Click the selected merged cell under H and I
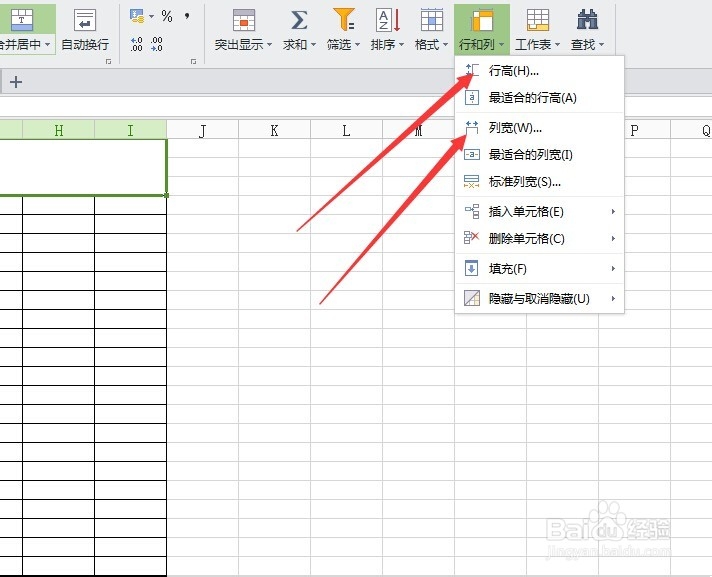Image resolution: width=712 pixels, height=577 pixels. [83, 168]
